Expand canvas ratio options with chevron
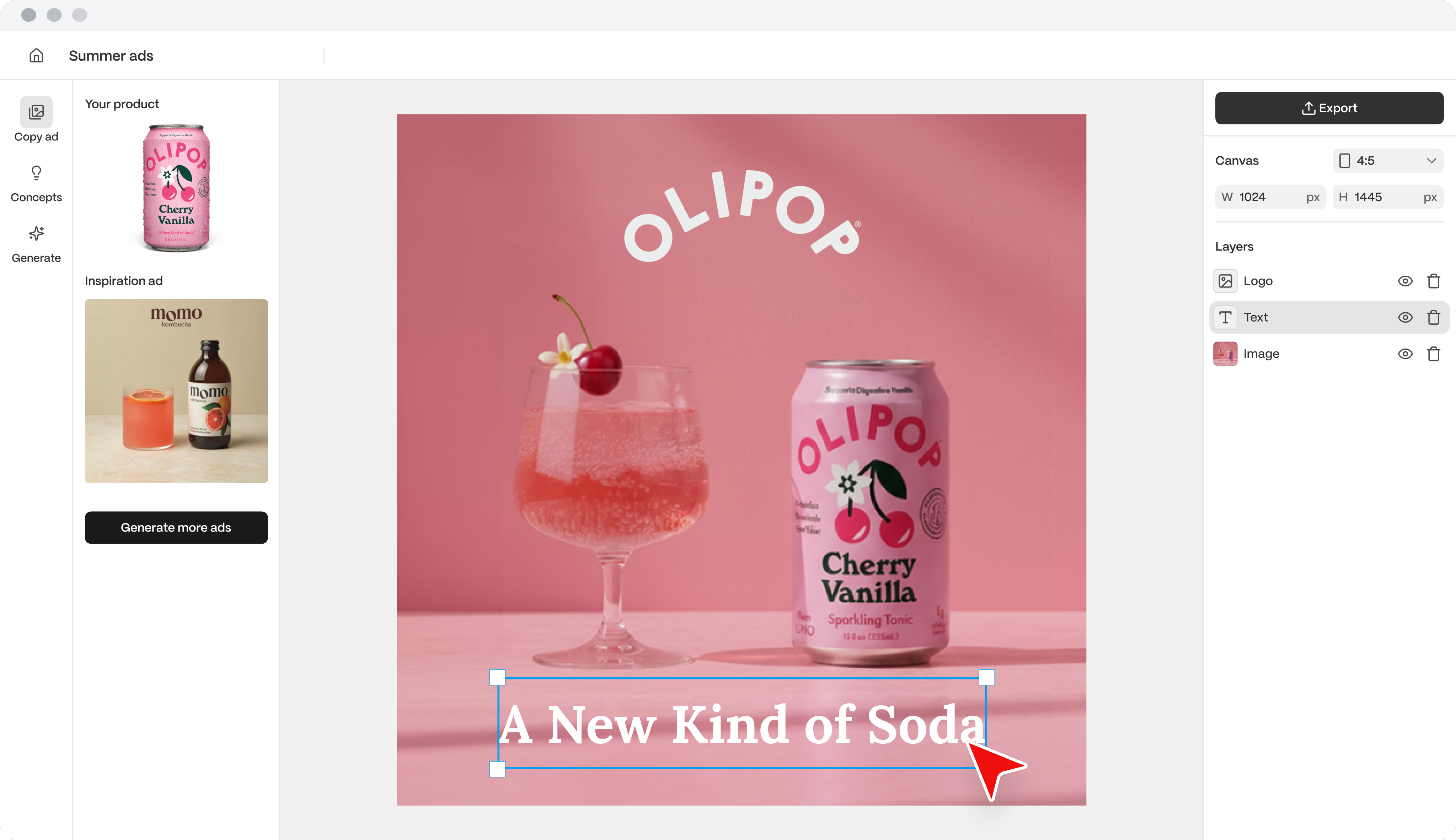Screen dimensions: 1456x840 tap(1431, 160)
